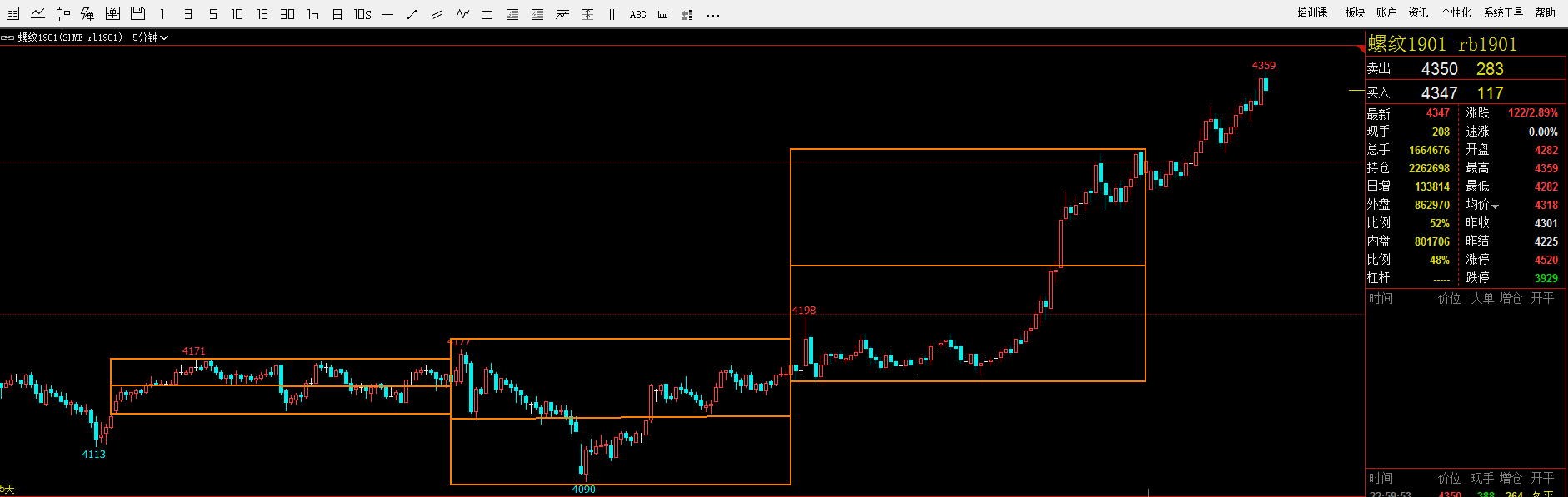
Task: Click the 4171 price label on chart
Action: pos(193,350)
